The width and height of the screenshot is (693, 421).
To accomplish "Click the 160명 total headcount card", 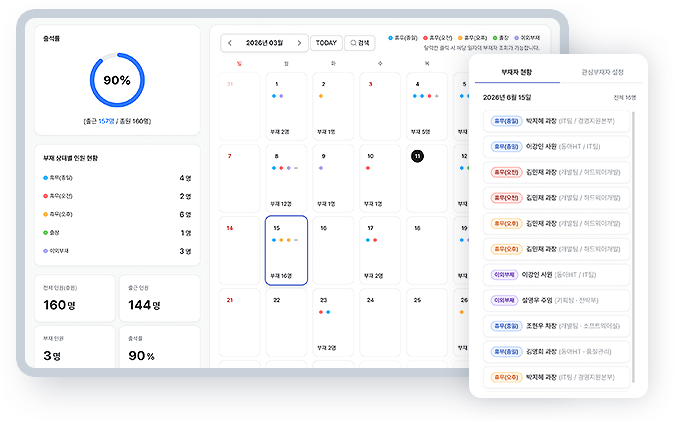I will [75, 299].
